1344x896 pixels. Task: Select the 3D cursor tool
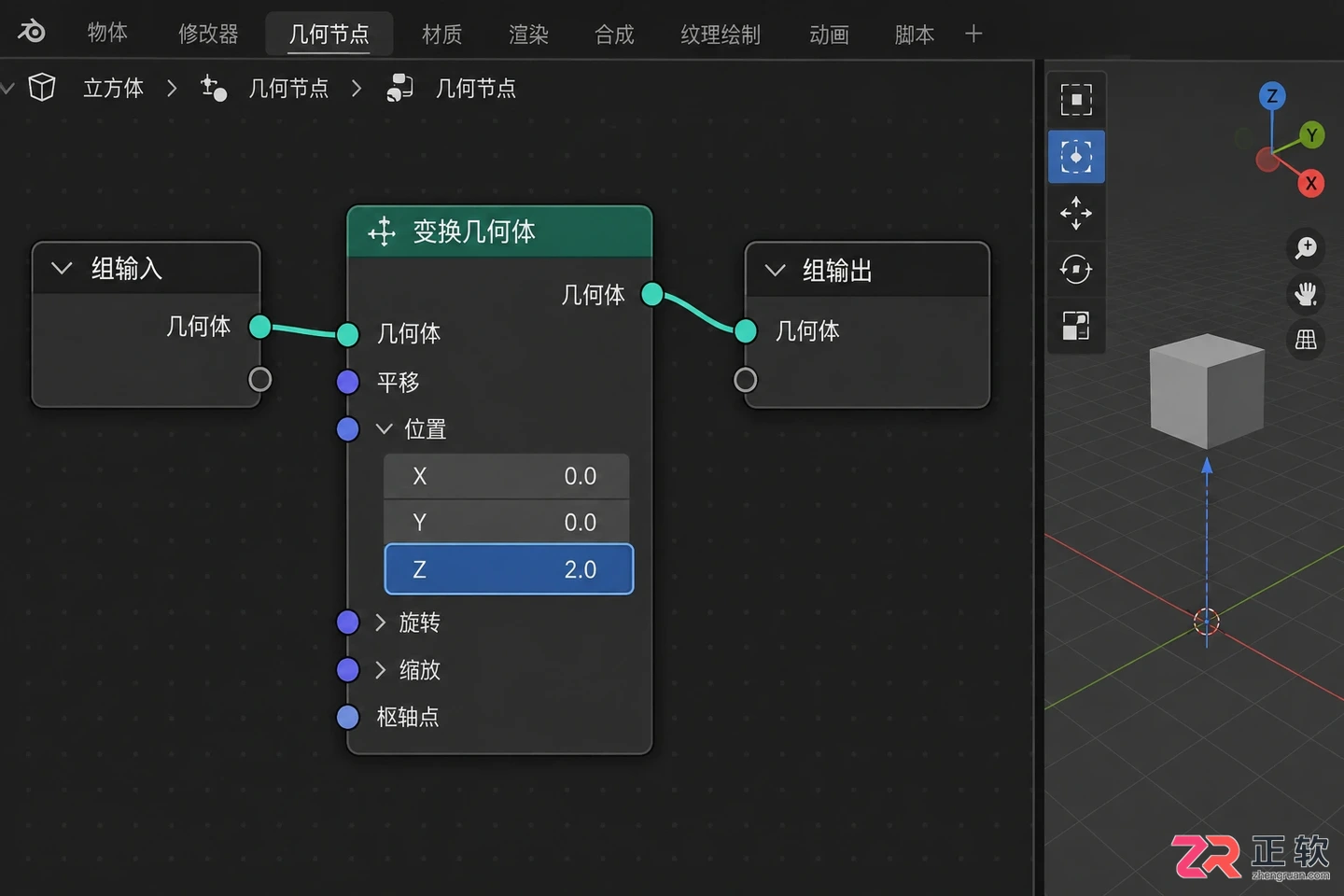click(x=1076, y=157)
